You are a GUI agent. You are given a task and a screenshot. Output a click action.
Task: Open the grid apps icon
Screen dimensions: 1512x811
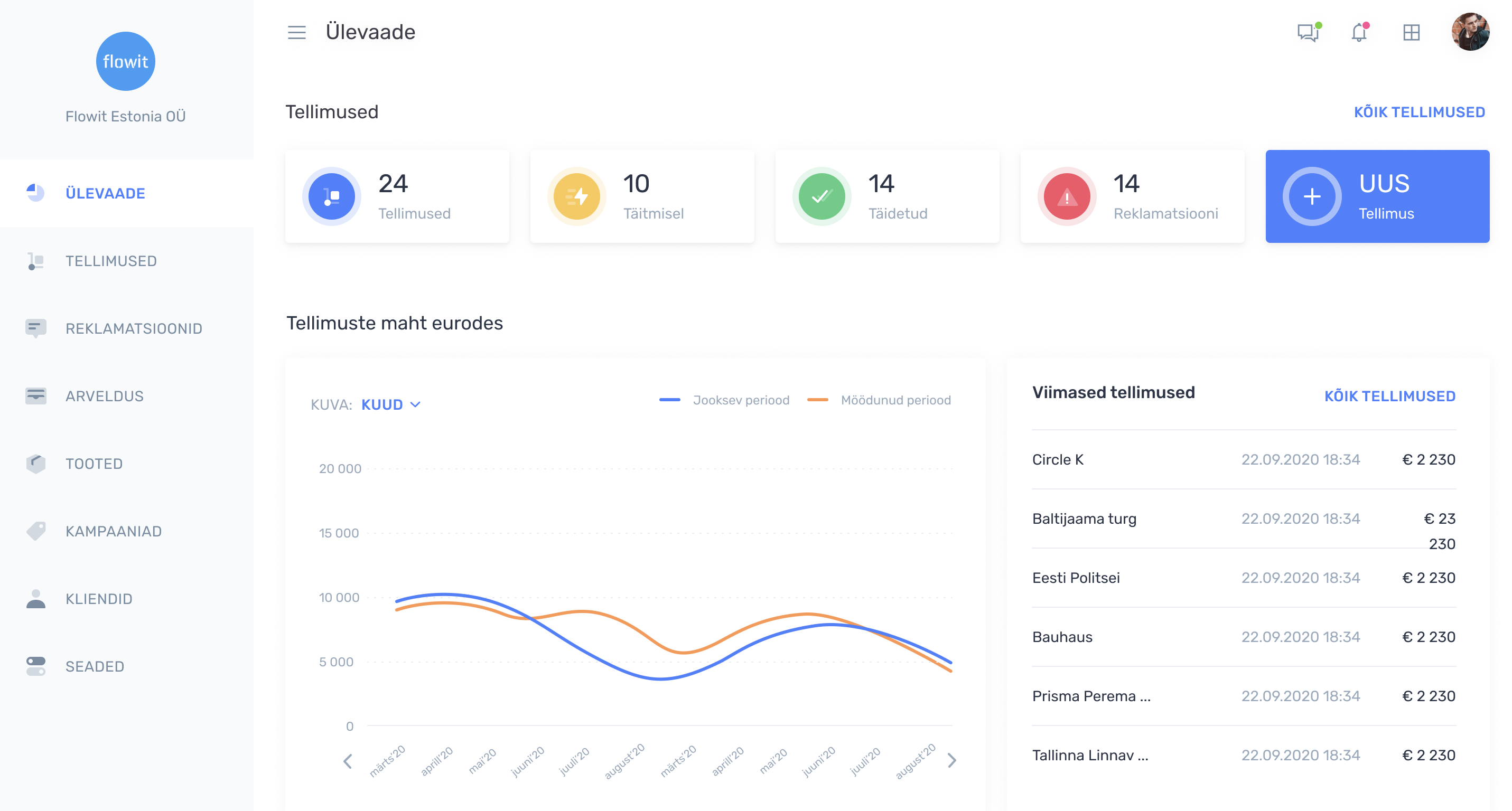tap(1411, 32)
